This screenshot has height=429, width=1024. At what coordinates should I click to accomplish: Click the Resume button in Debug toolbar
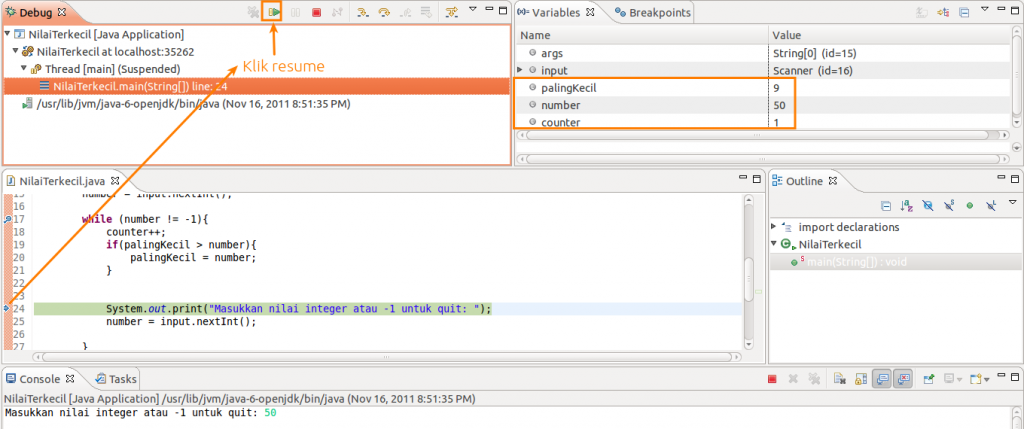click(x=273, y=12)
